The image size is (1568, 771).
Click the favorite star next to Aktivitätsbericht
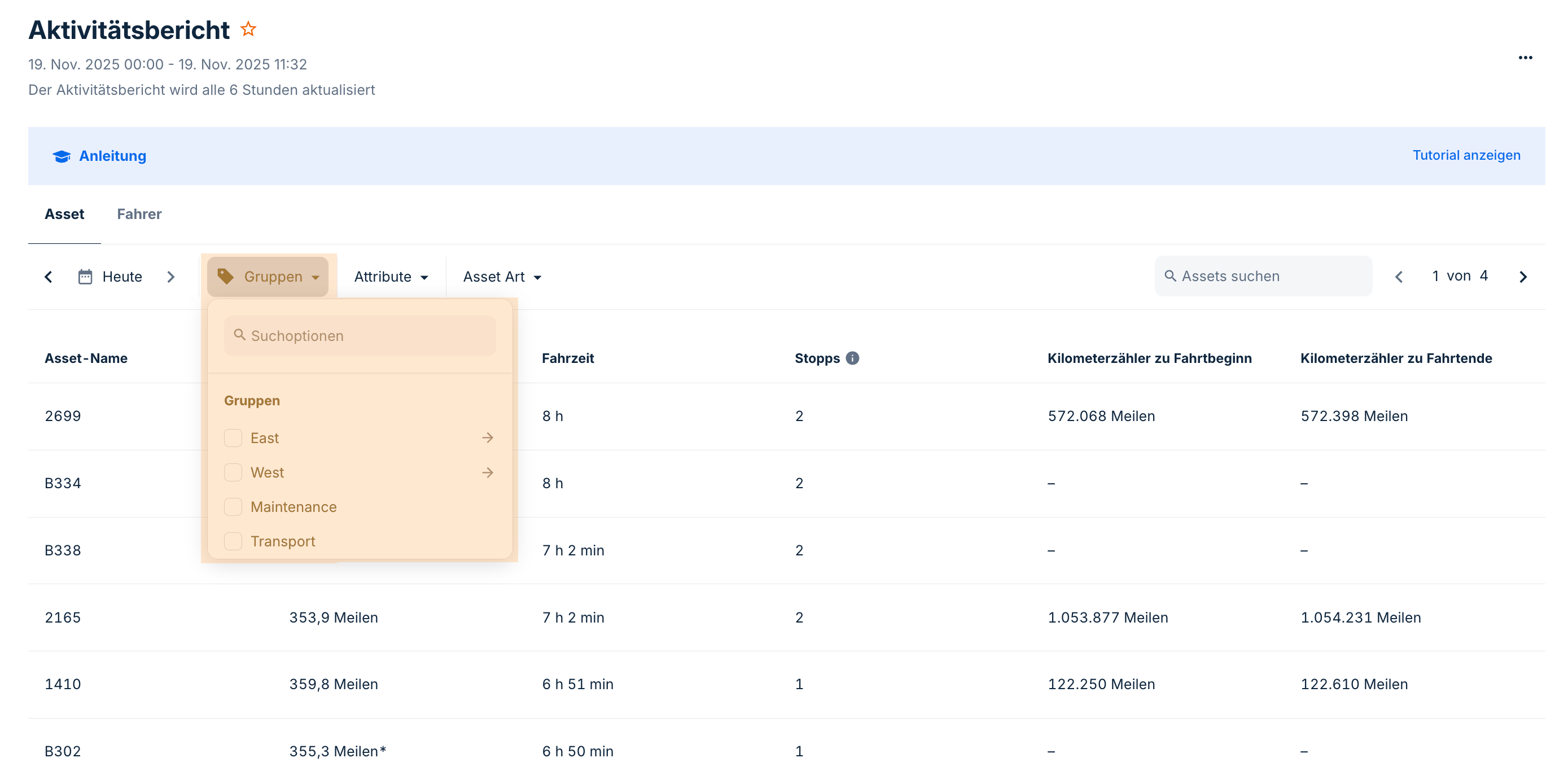click(248, 29)
